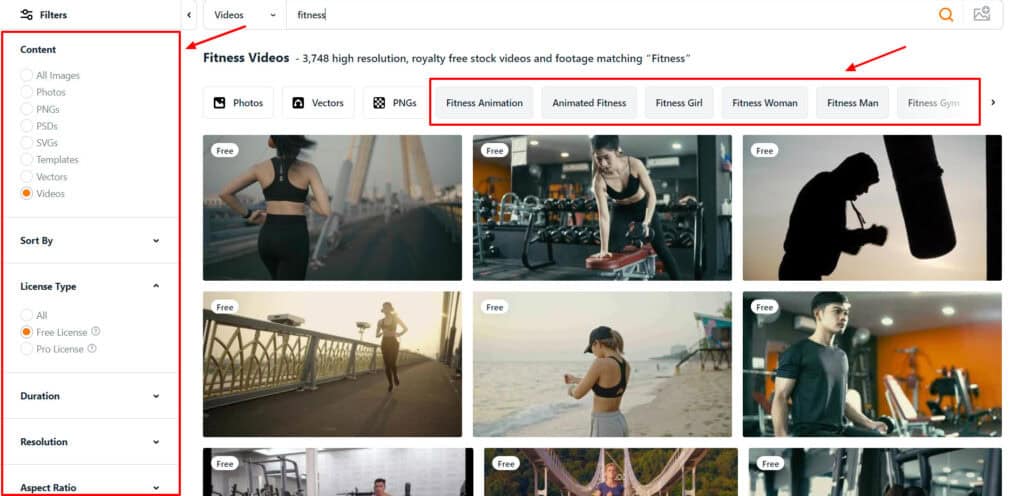Screen dimensions: 1024x496
Task: Select the PSDs content radio button
Action: pyautogui.click(x=26, y=126)
